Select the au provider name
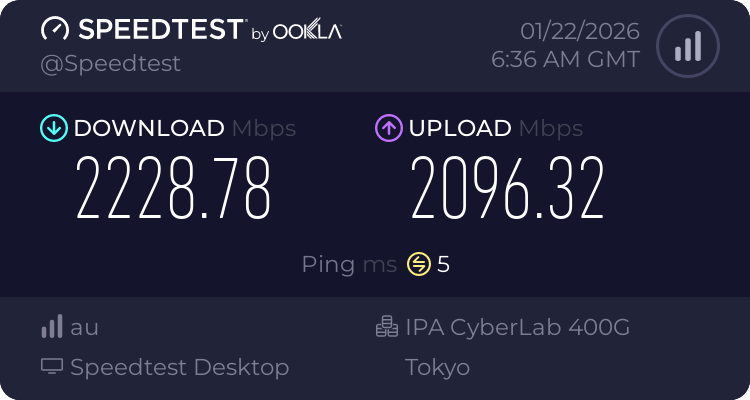The width and height of the screenshot is (750, 400). (84, 327)
